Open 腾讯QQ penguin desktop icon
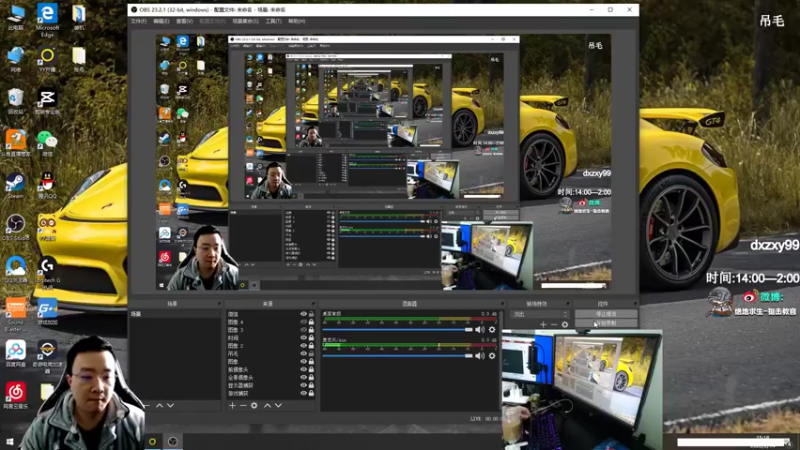 (x=47, y=186)
